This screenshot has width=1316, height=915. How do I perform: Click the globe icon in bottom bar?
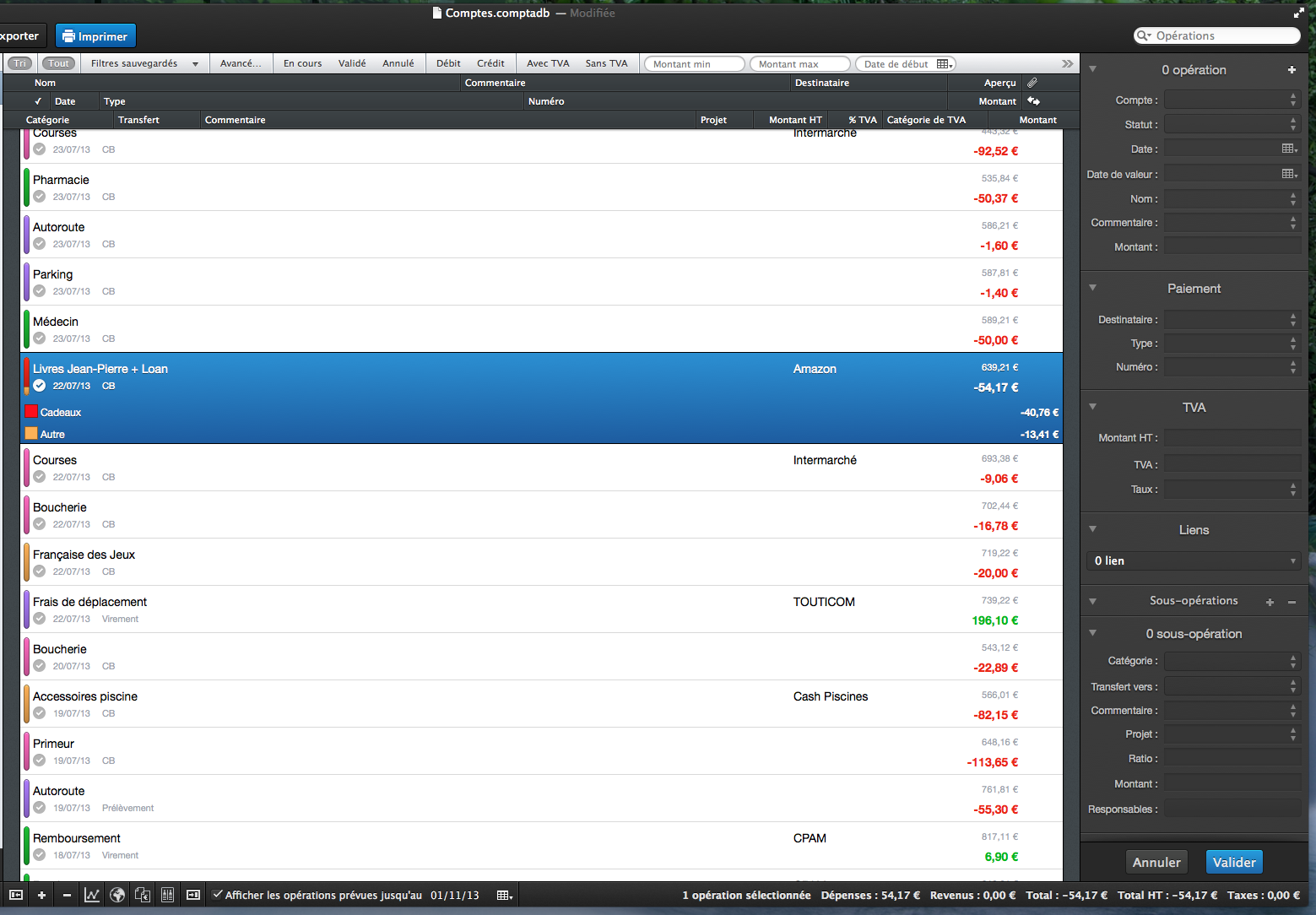click(x=117, y=895)
